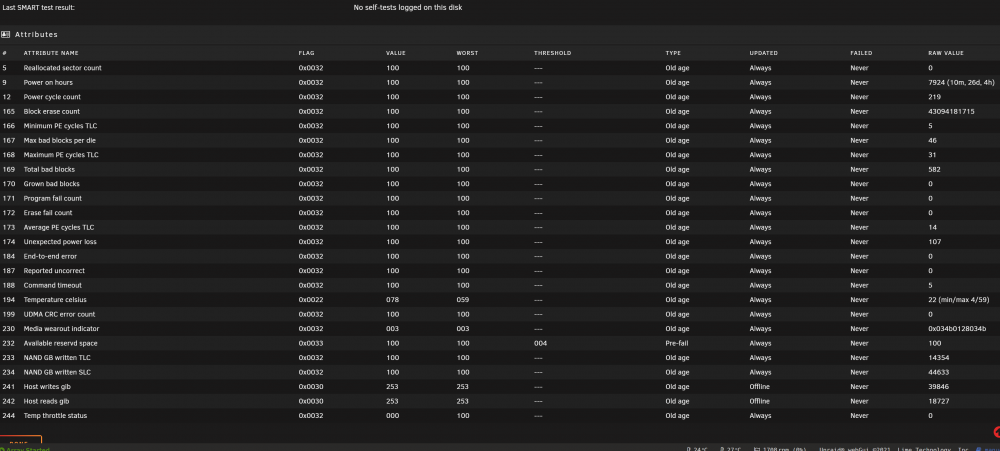Viewport: 1000px width, 451px height.
Task: Select the Media wearout indicator row
Action: coord(500,329)
